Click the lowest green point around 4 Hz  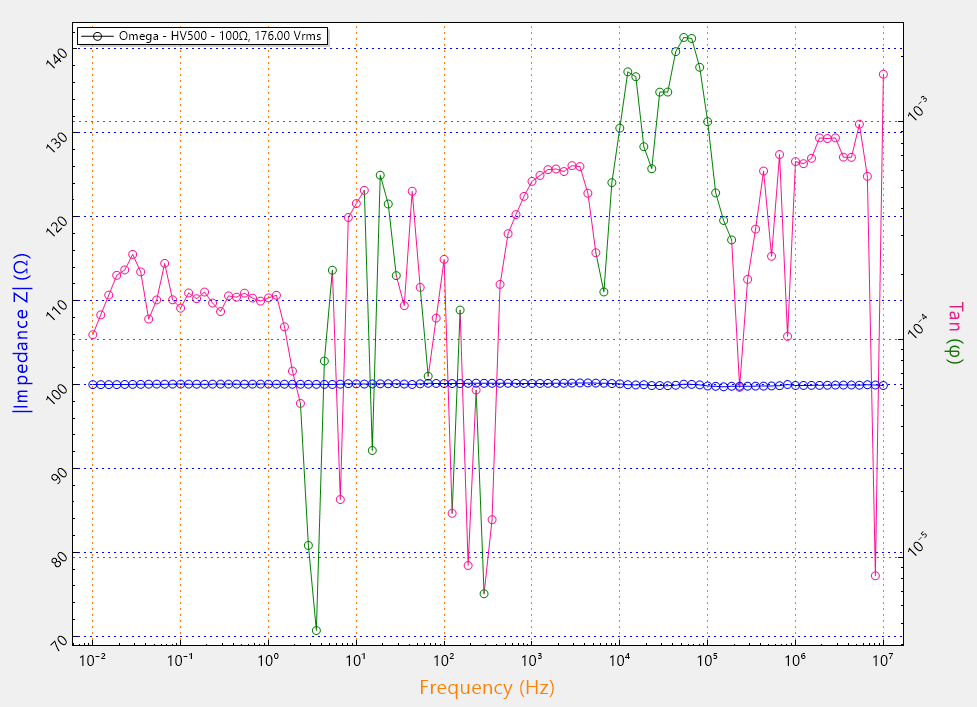click(x=317, y=630)
